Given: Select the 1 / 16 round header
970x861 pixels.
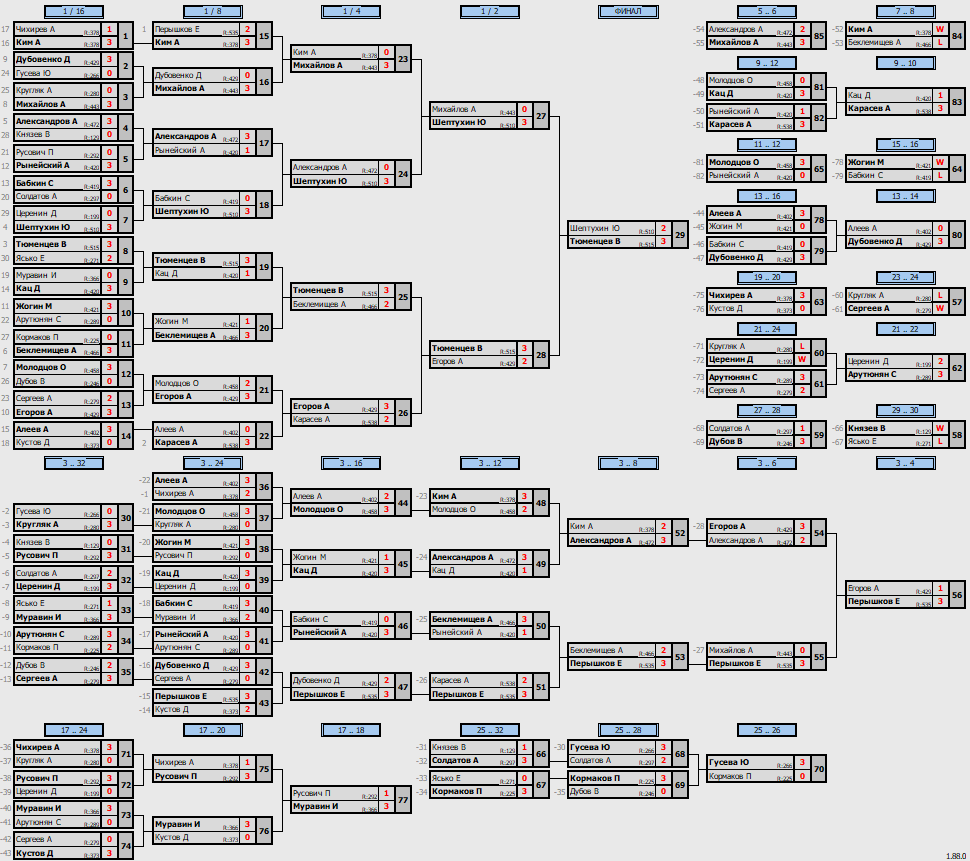Looking at the screenshot, I should click(x=74, y=11).
